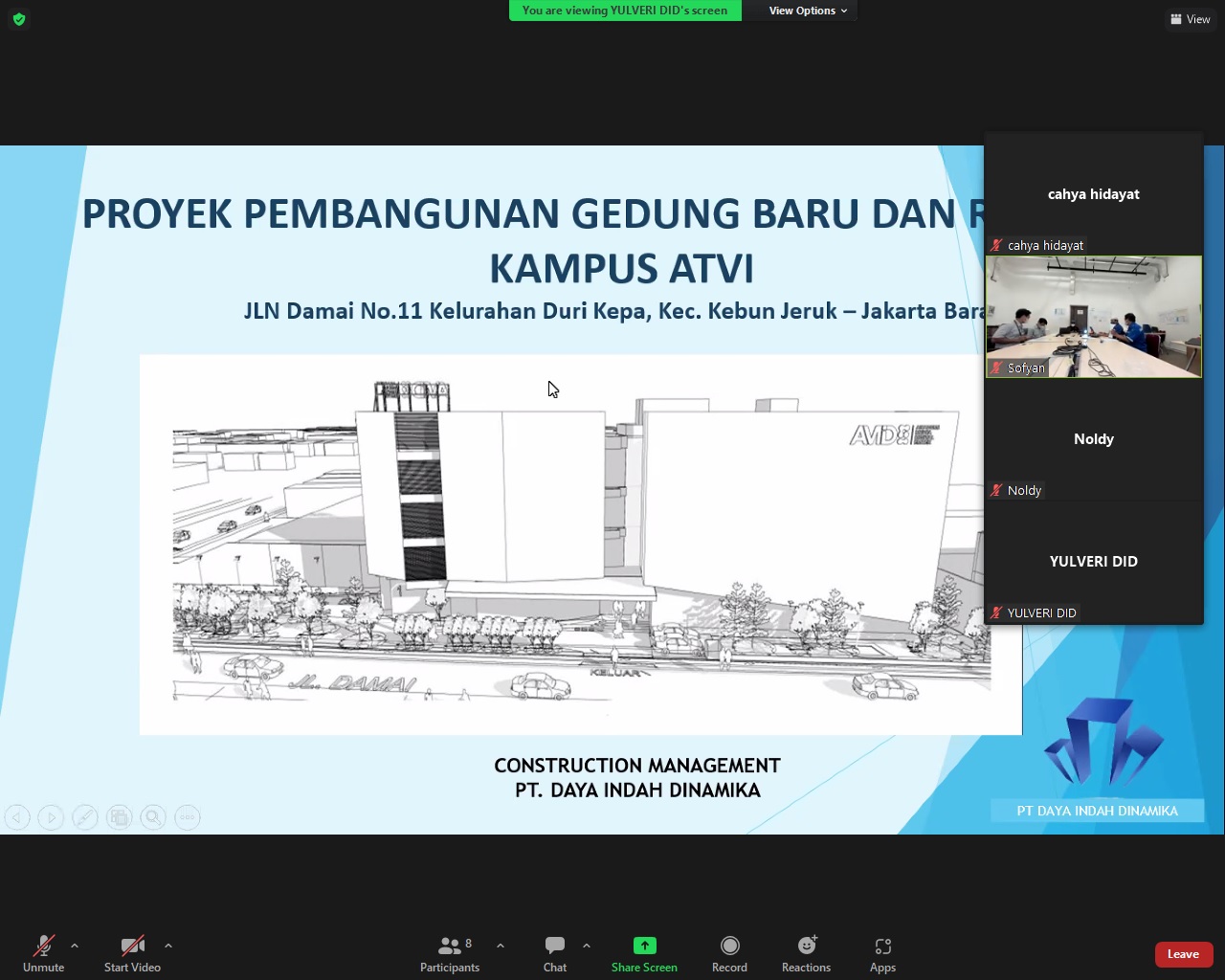This screenshot has width=1225, height=980.
Task: Unmute the microphone
Action: (43, 947)
